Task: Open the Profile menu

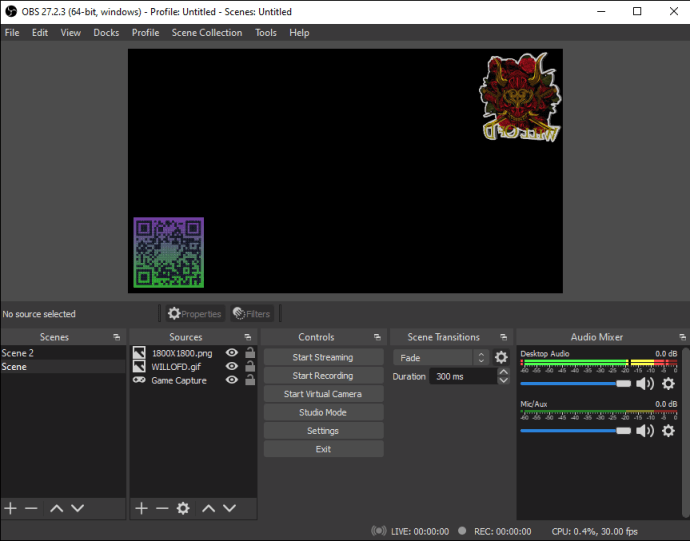Action: point(145,33)
